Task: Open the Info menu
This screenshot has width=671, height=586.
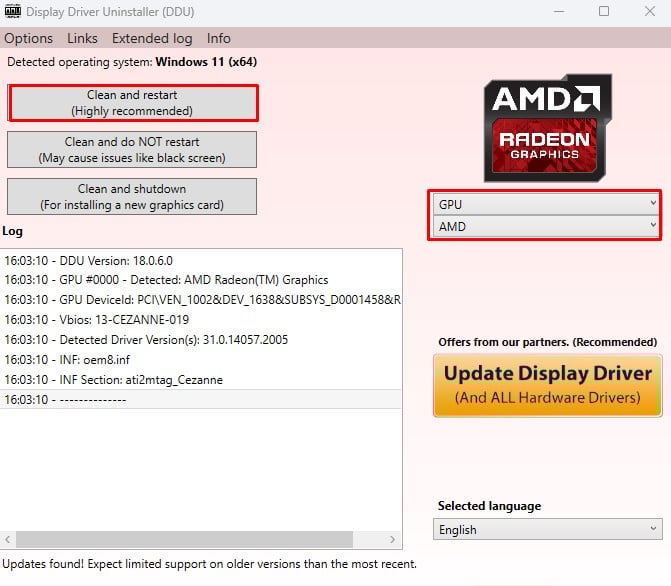Action: pos(218,38)
